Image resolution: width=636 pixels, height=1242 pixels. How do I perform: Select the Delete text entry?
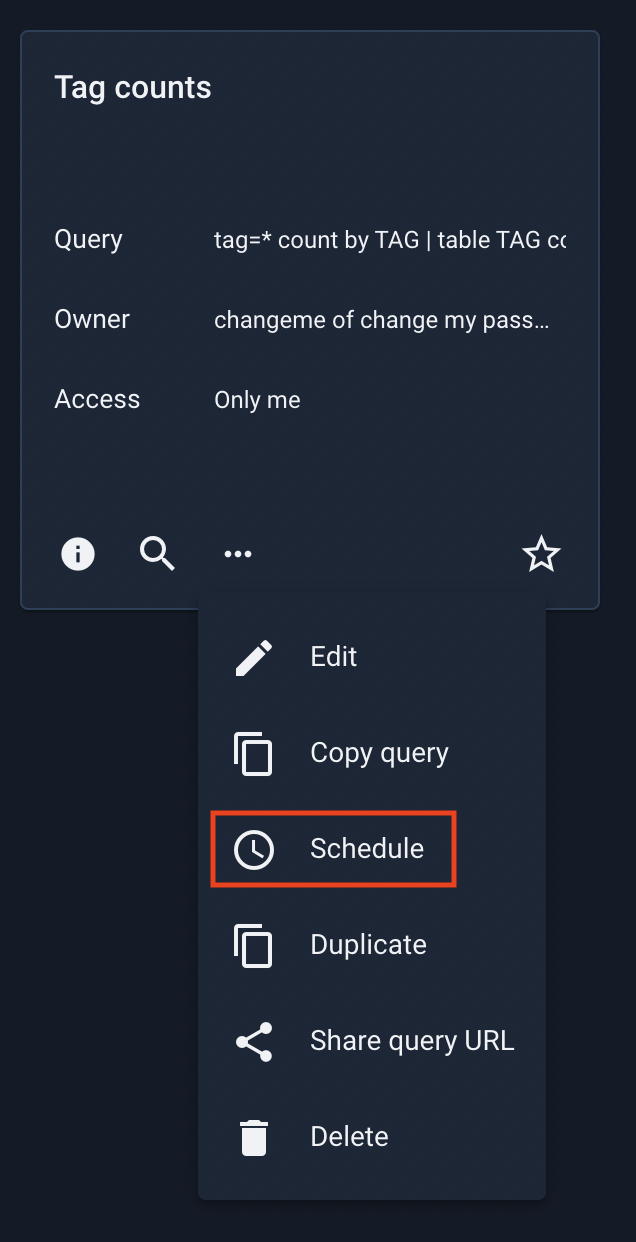(349, 1137)
